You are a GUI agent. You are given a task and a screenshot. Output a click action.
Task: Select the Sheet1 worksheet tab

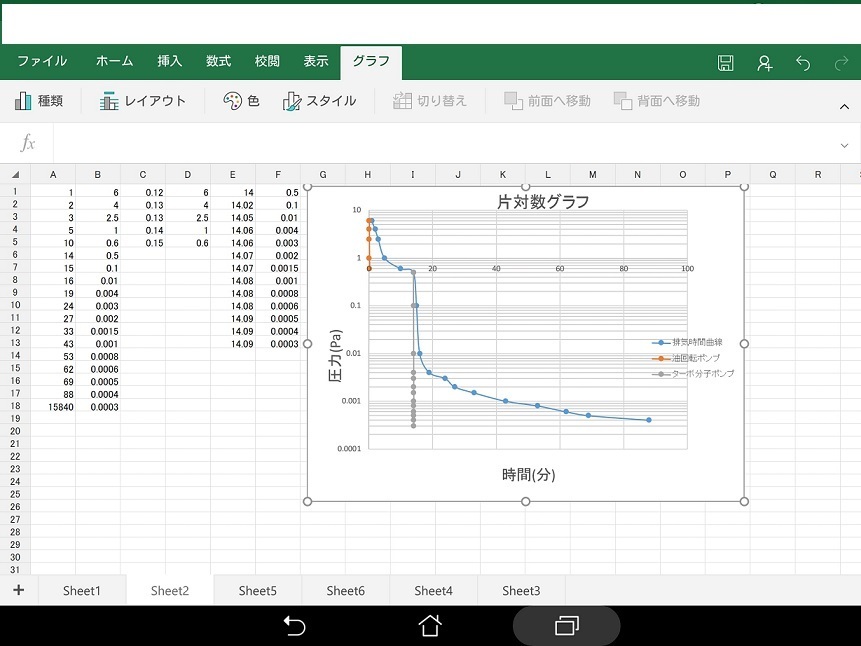[x=82, y=591]
